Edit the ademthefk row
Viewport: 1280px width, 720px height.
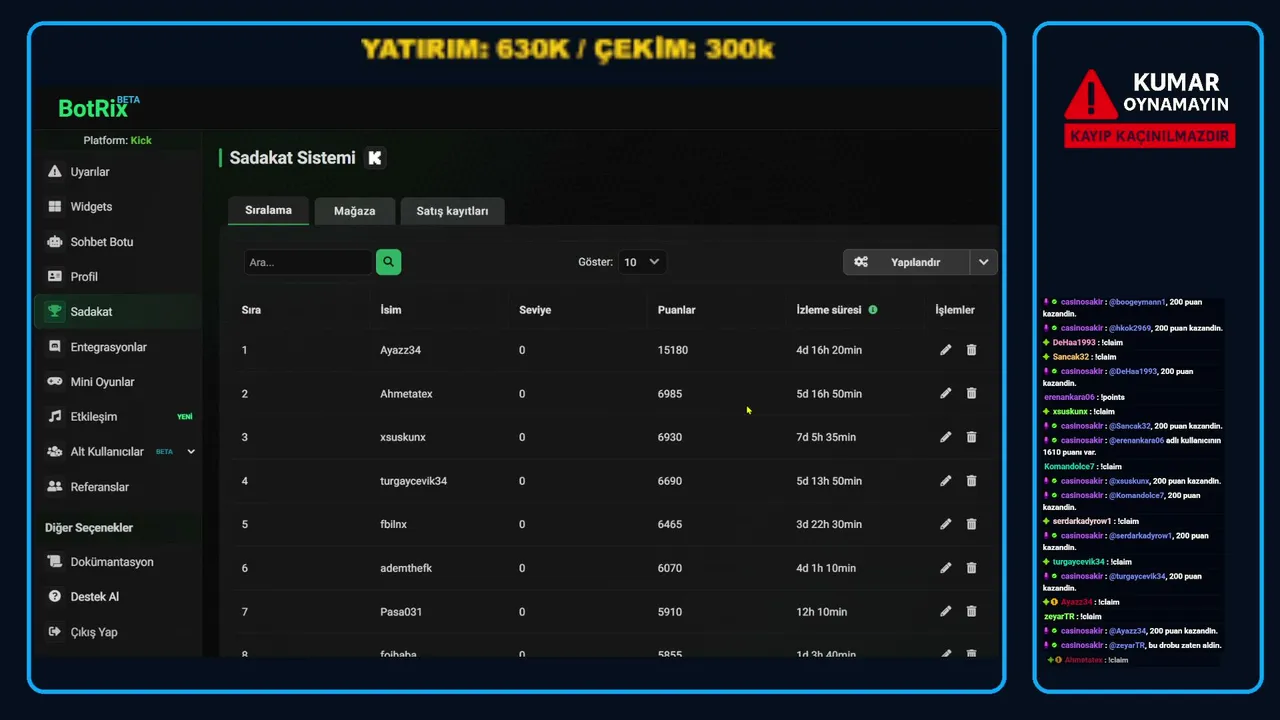[x=946, y=568]
